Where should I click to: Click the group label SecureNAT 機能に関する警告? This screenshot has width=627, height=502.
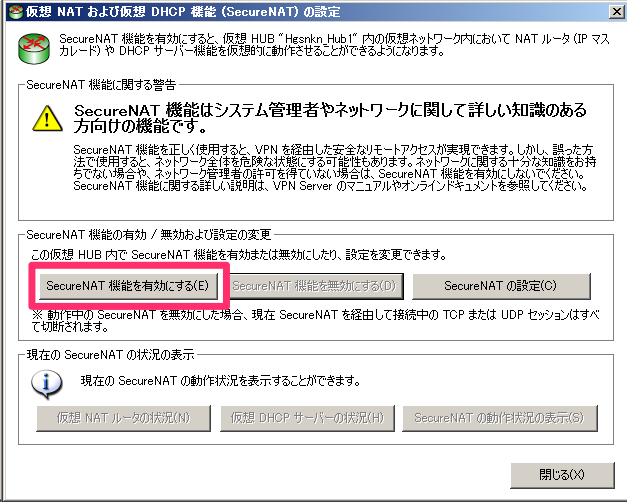101,85
